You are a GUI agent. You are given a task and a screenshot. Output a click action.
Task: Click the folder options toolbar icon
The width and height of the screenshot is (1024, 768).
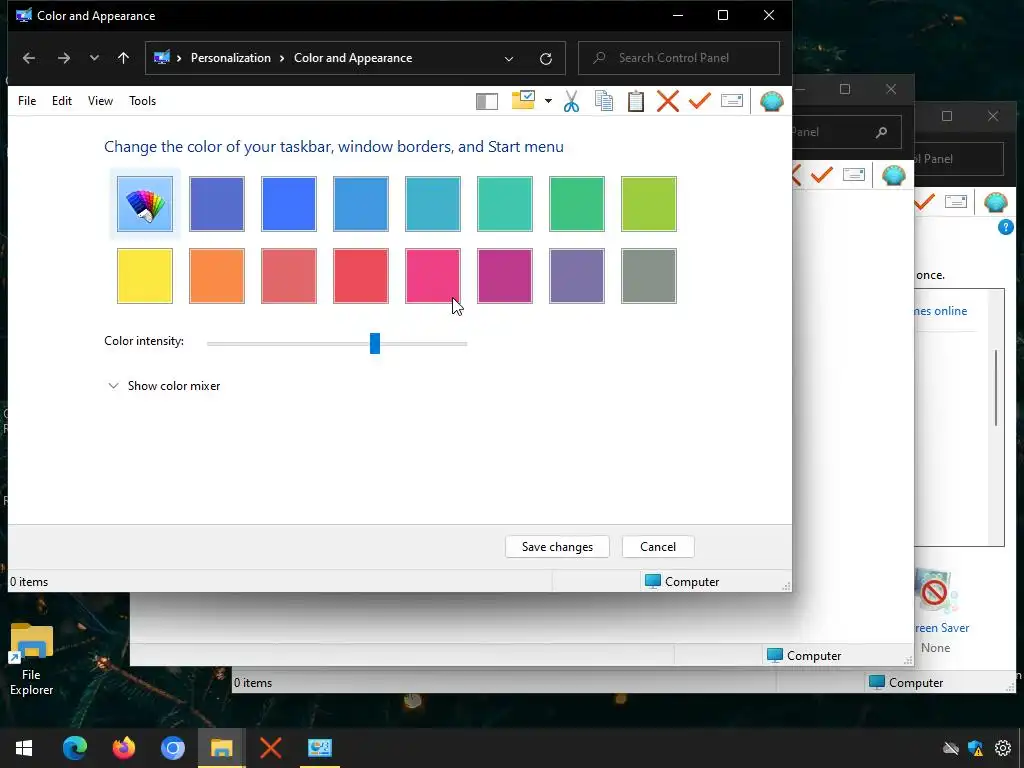(524, 101)
